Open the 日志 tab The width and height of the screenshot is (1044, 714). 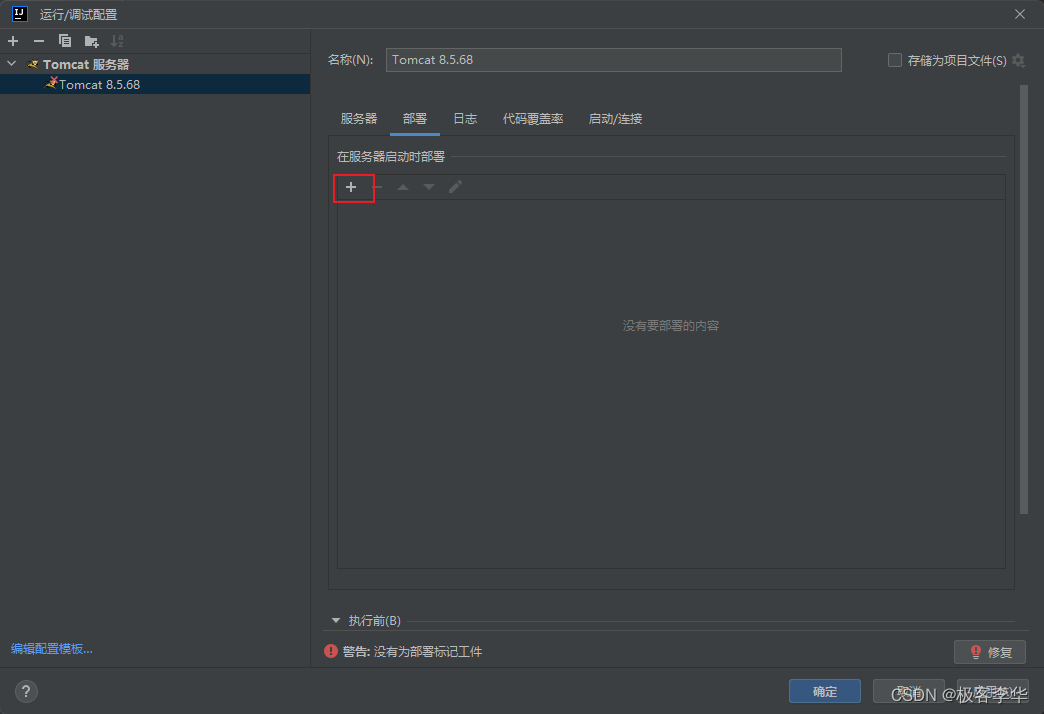(x=465, y=119)
